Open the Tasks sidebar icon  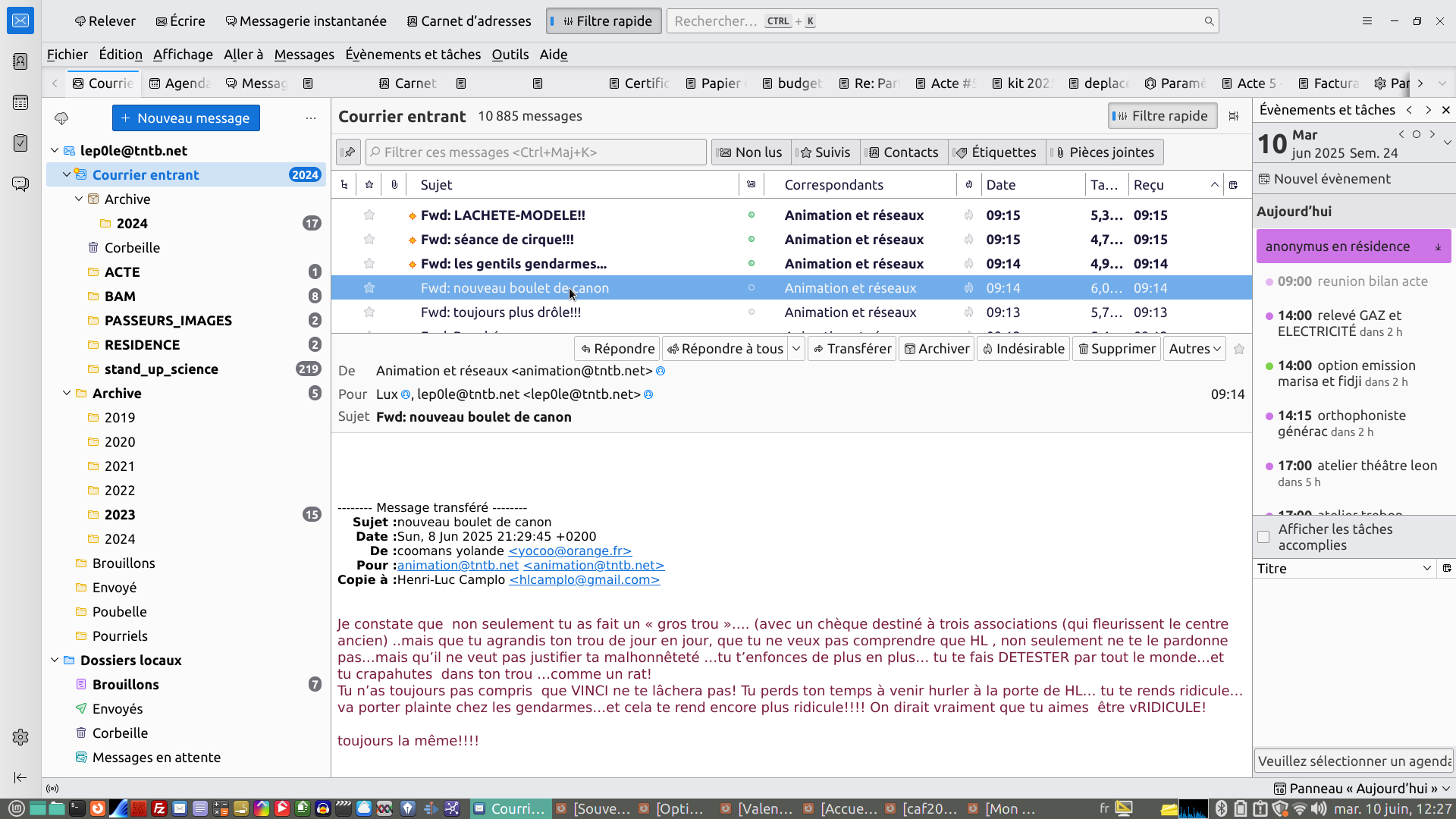click(20, 143)
